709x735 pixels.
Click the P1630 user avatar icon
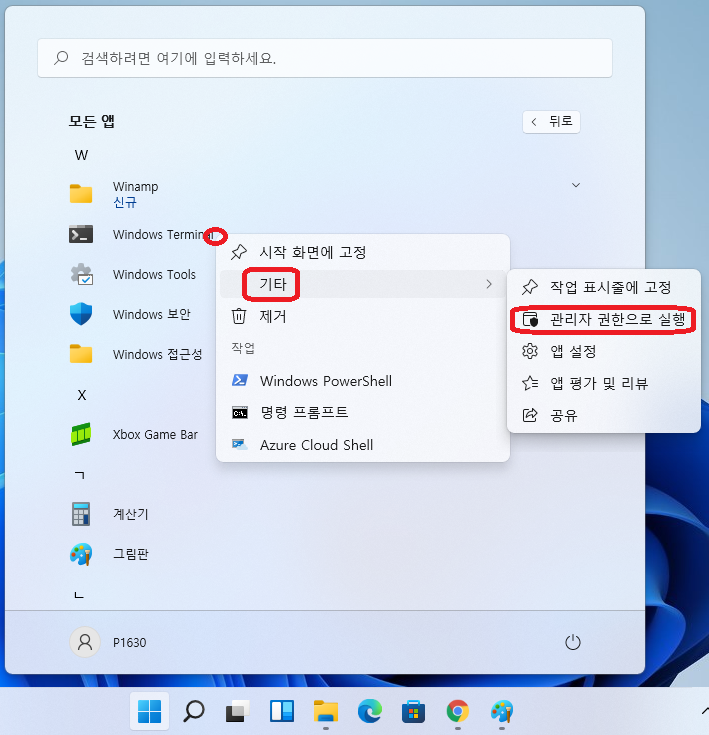(x=85, y=642)
